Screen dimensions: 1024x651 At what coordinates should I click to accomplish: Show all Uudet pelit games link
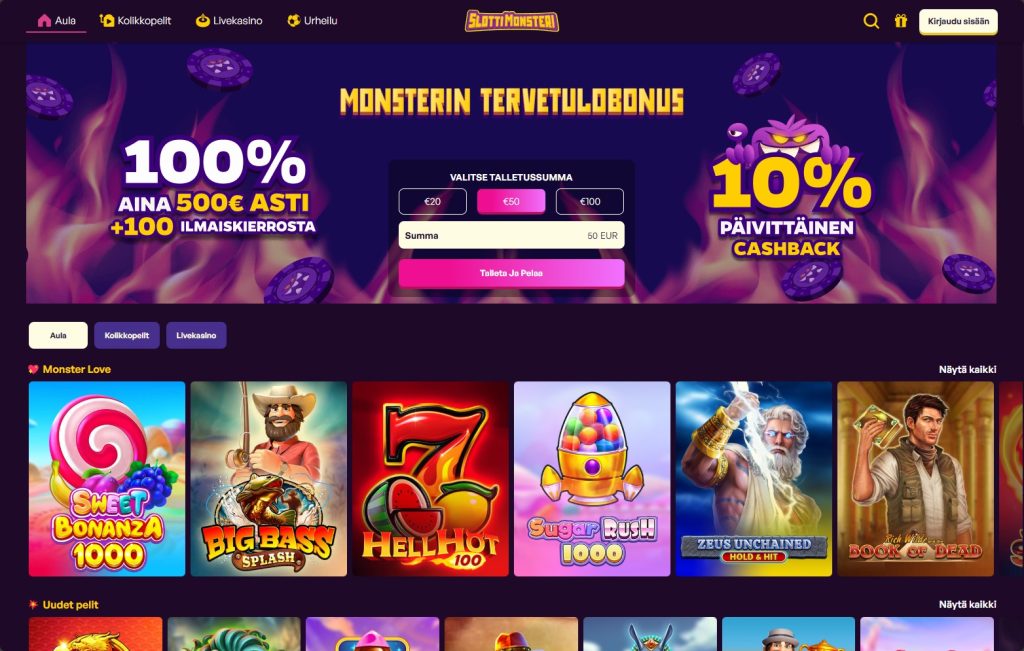[967, 604]
